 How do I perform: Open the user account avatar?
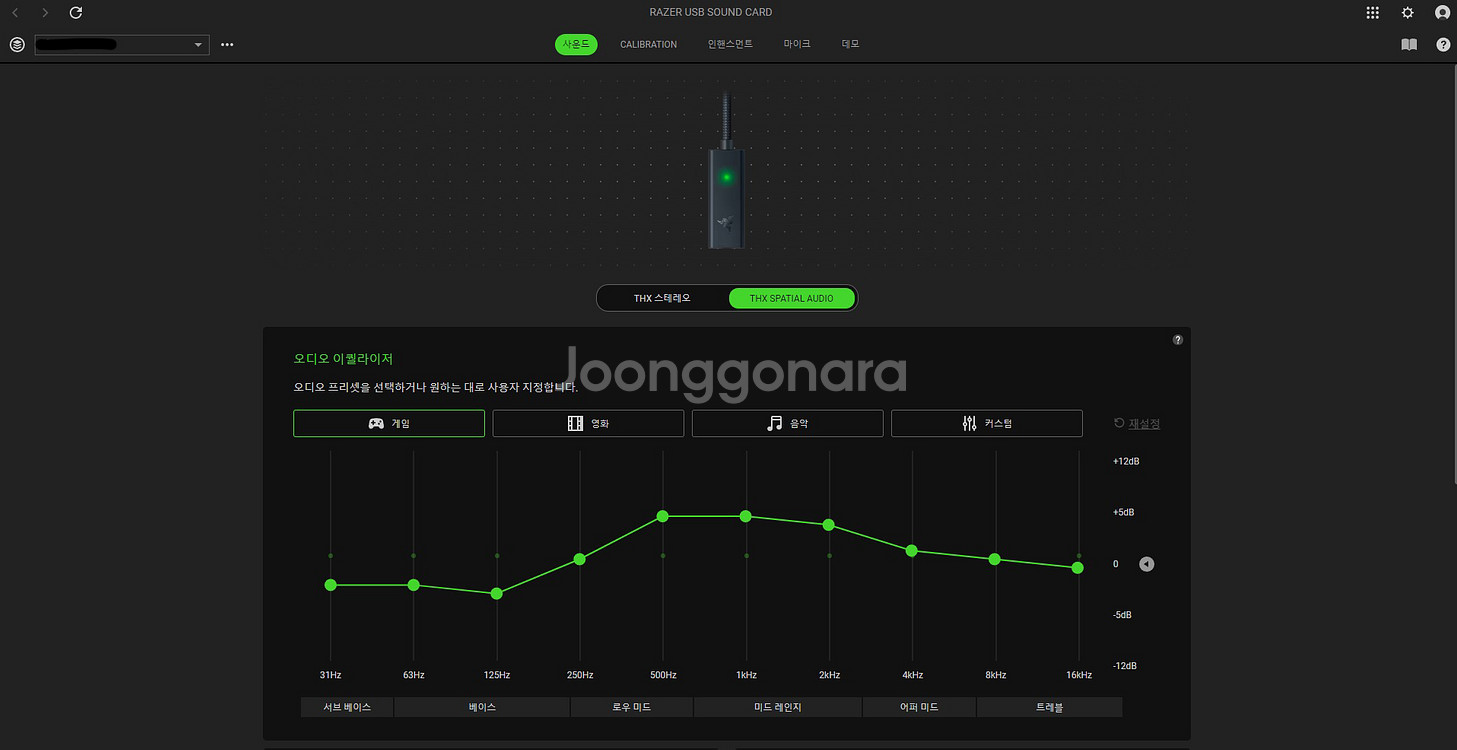tap(1442, 13)
